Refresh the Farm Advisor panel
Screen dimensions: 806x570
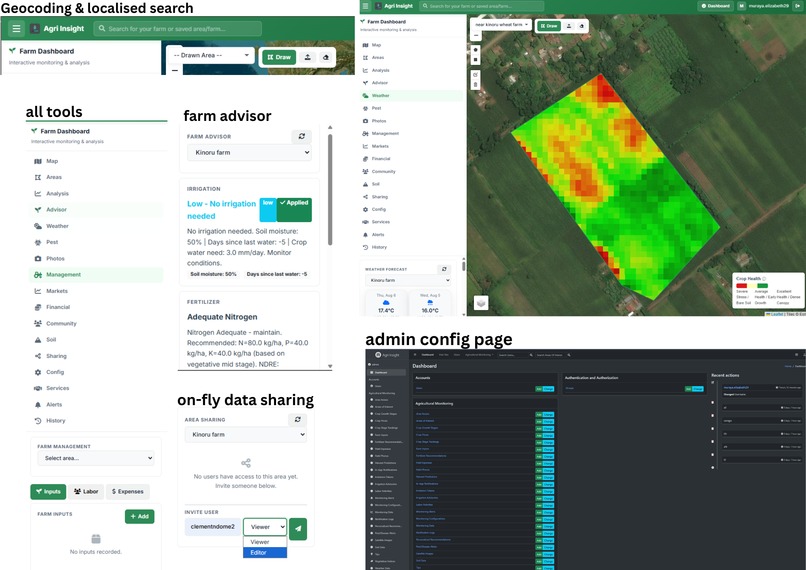coord(302,136)
